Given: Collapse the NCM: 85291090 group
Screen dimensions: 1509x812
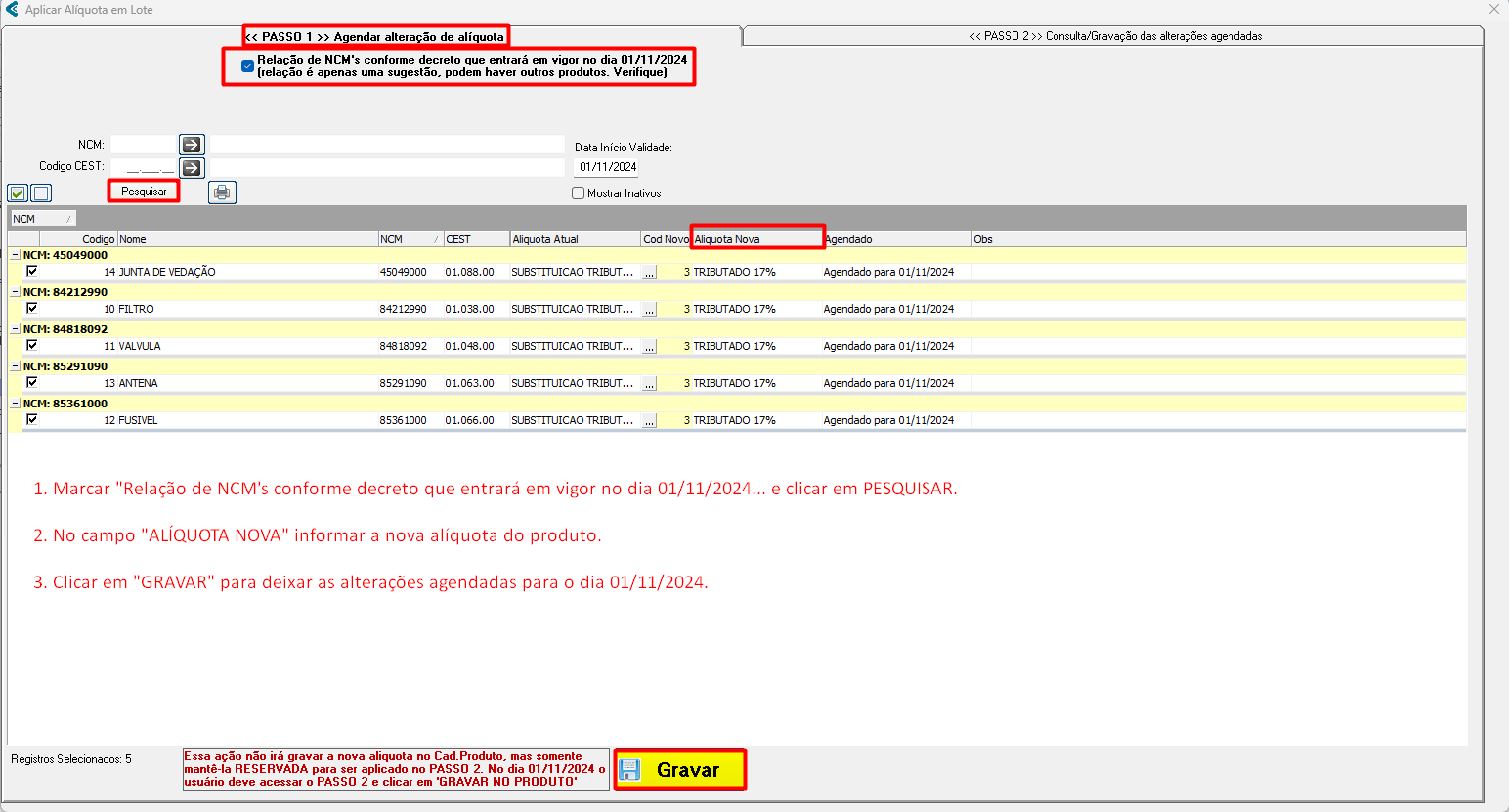Looking at the screenshot, I should [15, 366].
